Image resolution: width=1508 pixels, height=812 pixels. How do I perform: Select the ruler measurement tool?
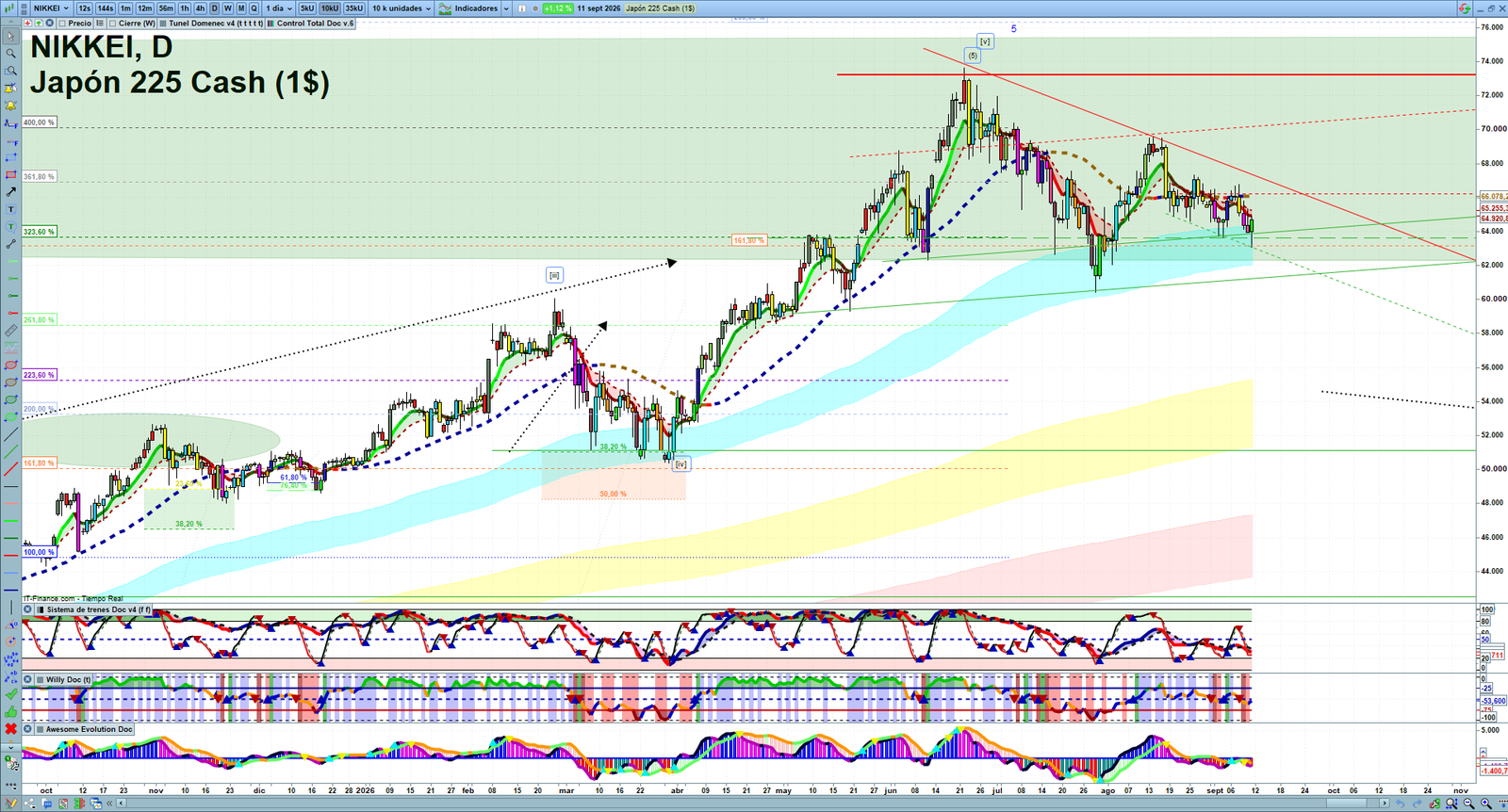(10, 330)
